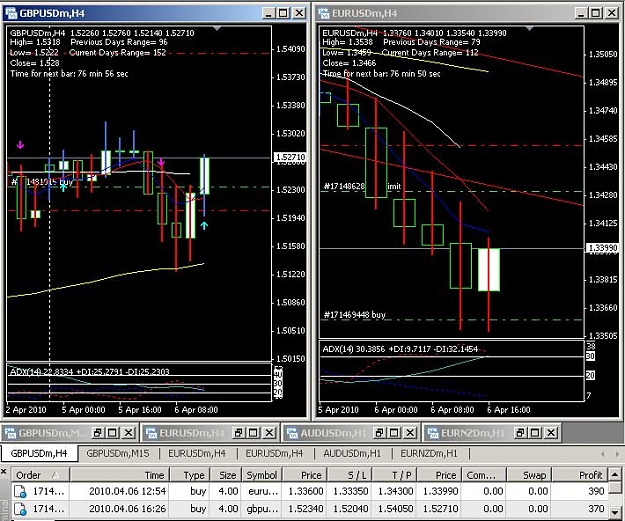Sort trades by the Type column
The height and width of the screenshot is (521, 625).
pyautogui.click(x=190, y=475)
